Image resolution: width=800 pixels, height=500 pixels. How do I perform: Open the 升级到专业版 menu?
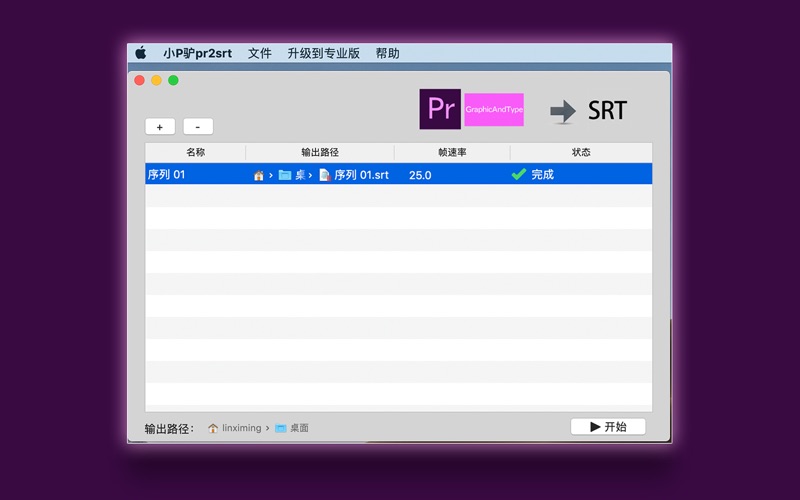323,53
